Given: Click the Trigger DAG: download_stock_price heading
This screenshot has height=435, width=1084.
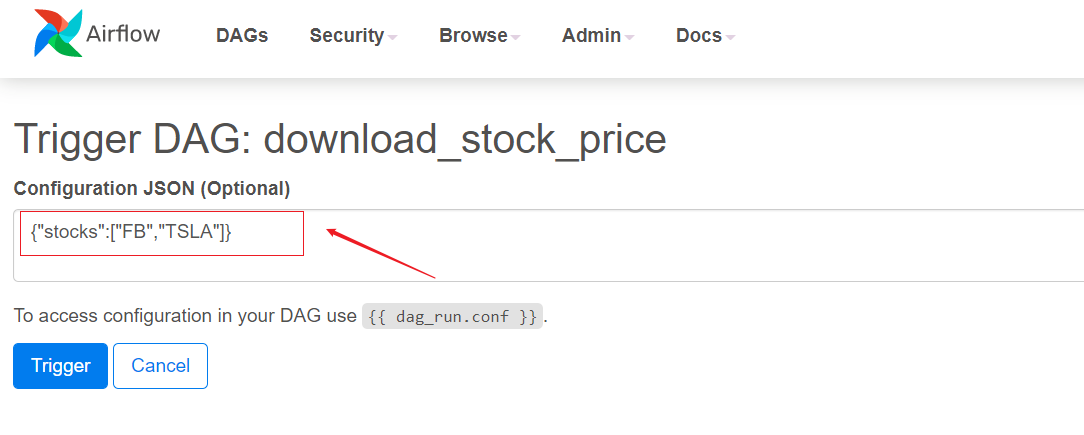Looking at the screenshot, I should click(x=340, y=140).
